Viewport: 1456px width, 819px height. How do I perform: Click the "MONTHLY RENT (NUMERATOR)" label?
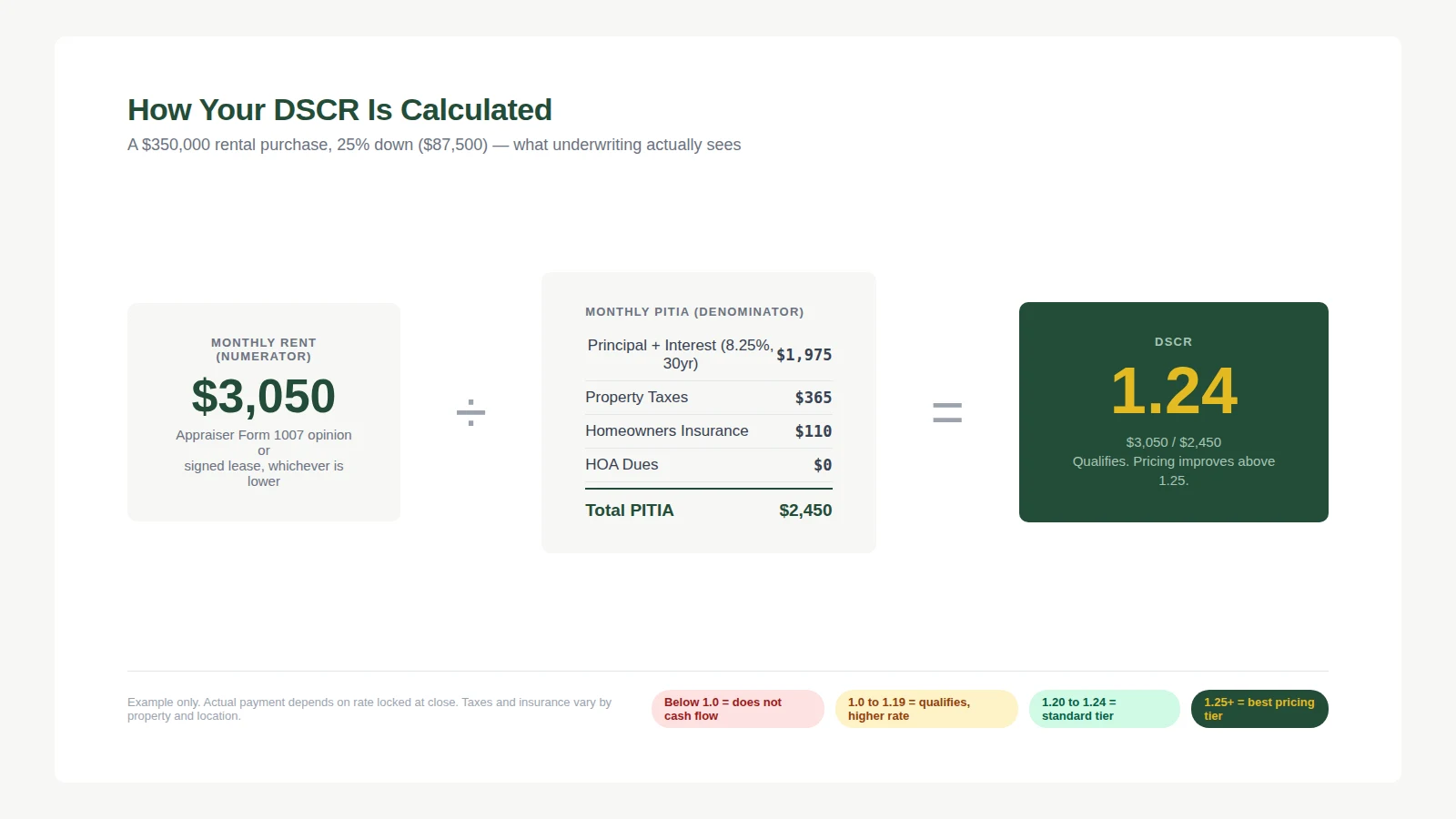[264, 349]
